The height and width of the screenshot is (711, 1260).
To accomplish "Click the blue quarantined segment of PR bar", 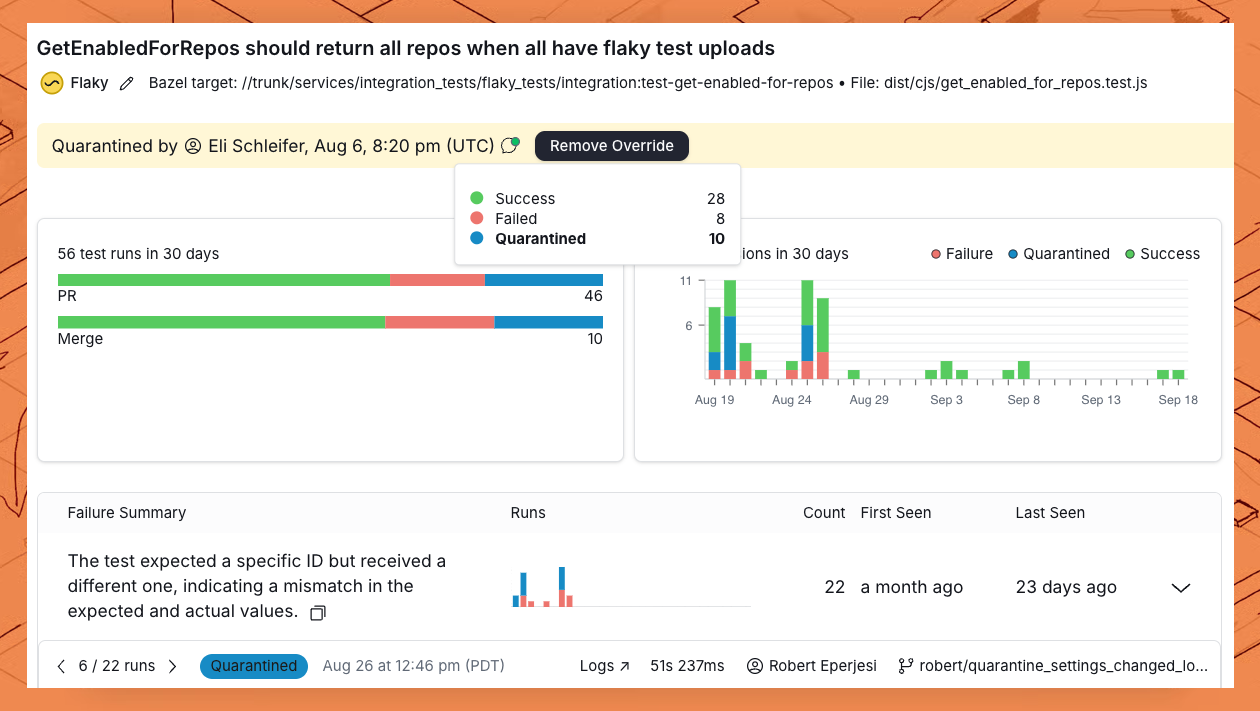I will pyautogui.click(x=543, y=280).
